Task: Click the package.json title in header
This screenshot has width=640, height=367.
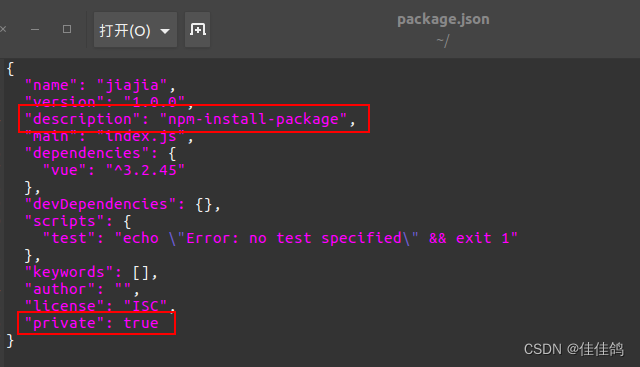Action: pyautogui.click(x=443, y=19)
